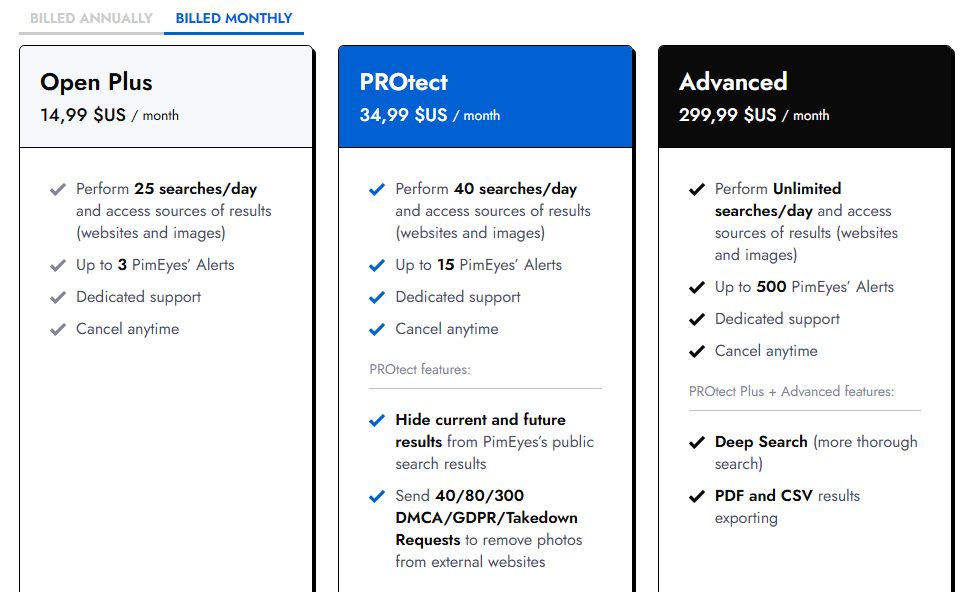Click the black checkmark beside 500 PimEyes' Alerts
The width and height of the screenshot is (969, 592).
[697, 287]
